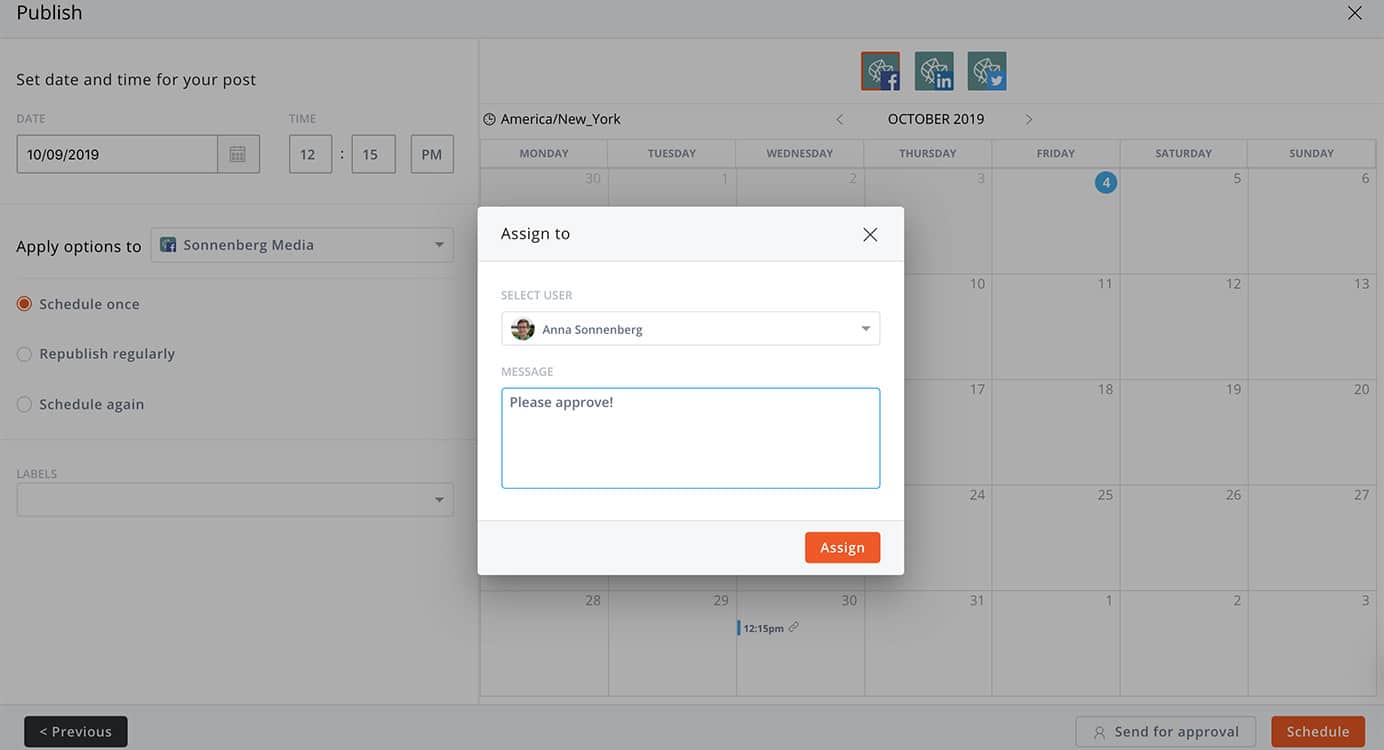The width and height of the screenshot is (1384, 750).
Task: Click the THURSDAY column header
Action: 928,153
